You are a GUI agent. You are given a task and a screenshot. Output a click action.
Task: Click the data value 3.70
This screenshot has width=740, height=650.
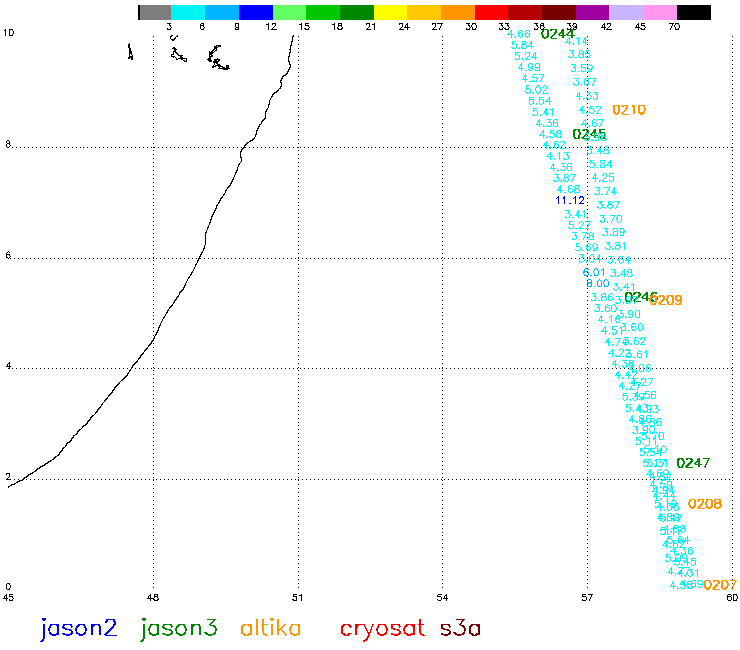click(x=611, y=219)
